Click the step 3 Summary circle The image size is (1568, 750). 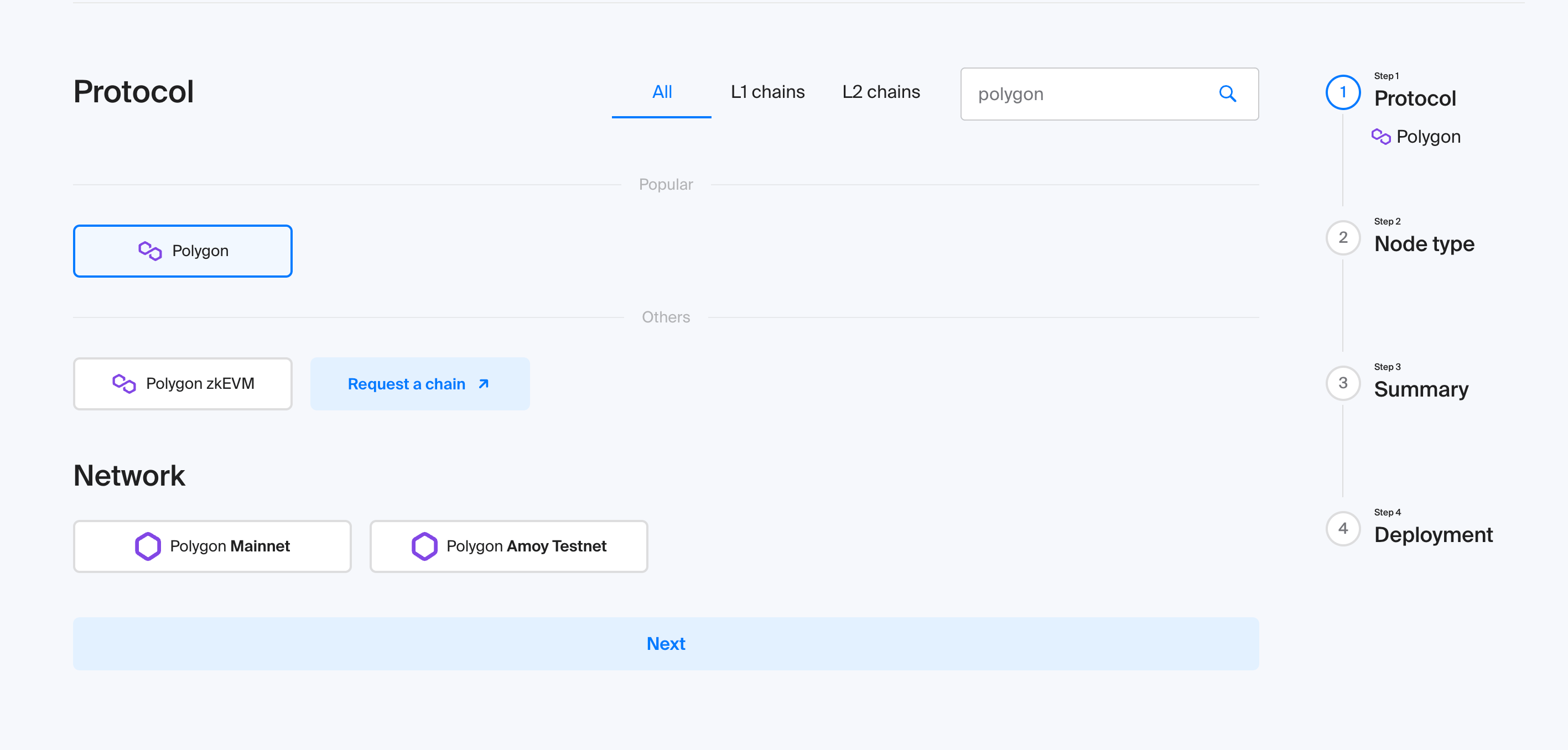(x=1343, y=383)
